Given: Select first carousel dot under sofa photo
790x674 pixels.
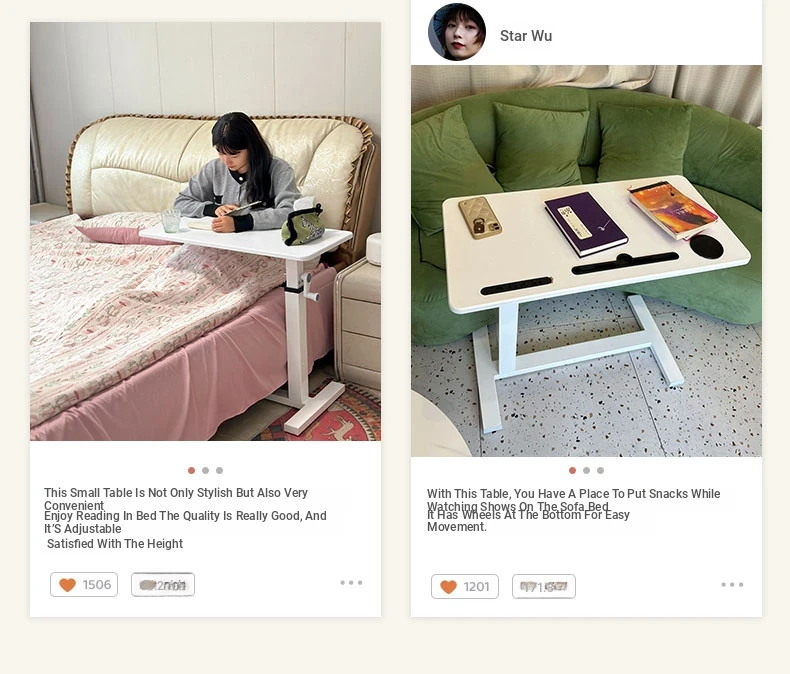Looking at the screenshot, I should [x=572, y=470].
